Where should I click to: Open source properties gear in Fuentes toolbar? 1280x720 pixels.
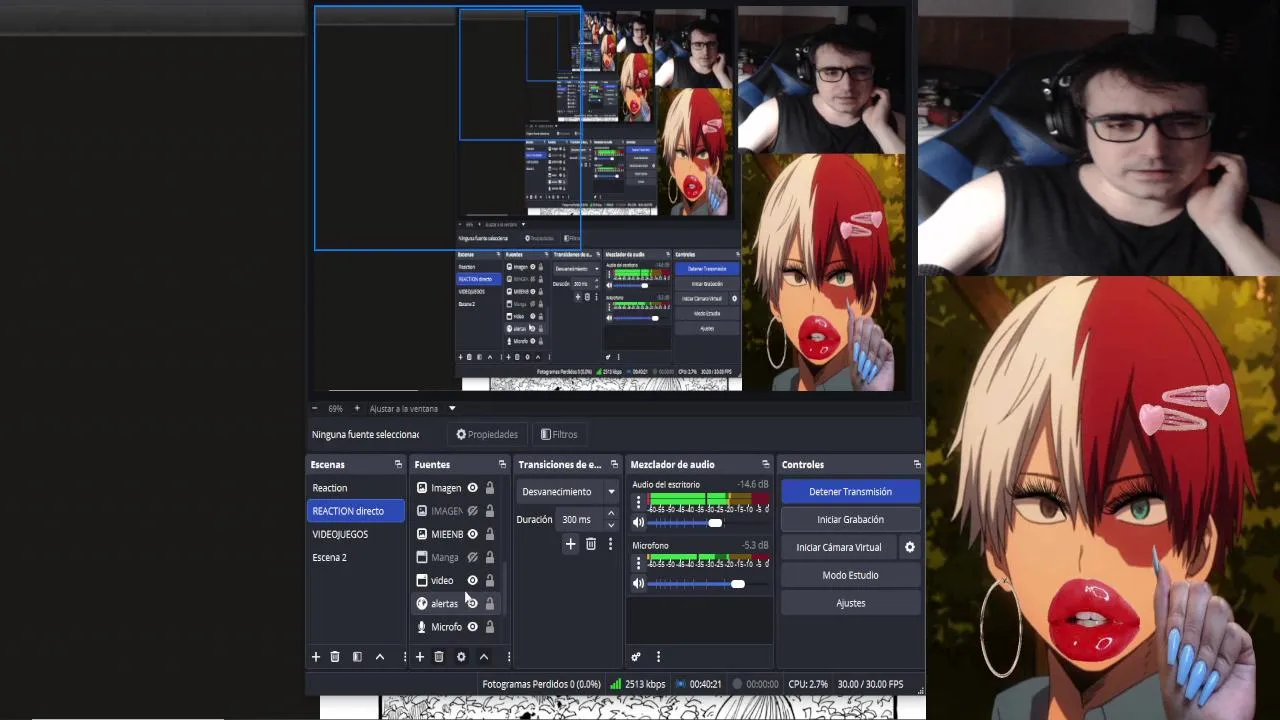tap(461, 657)
